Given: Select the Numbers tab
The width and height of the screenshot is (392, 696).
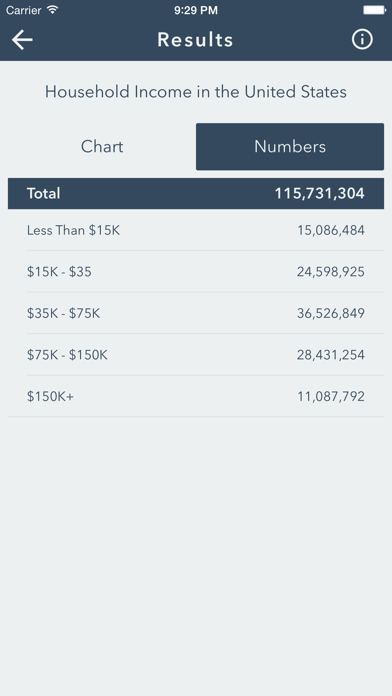Looking at the screenshot, I should pyautogui.click(x=290, y=146).
